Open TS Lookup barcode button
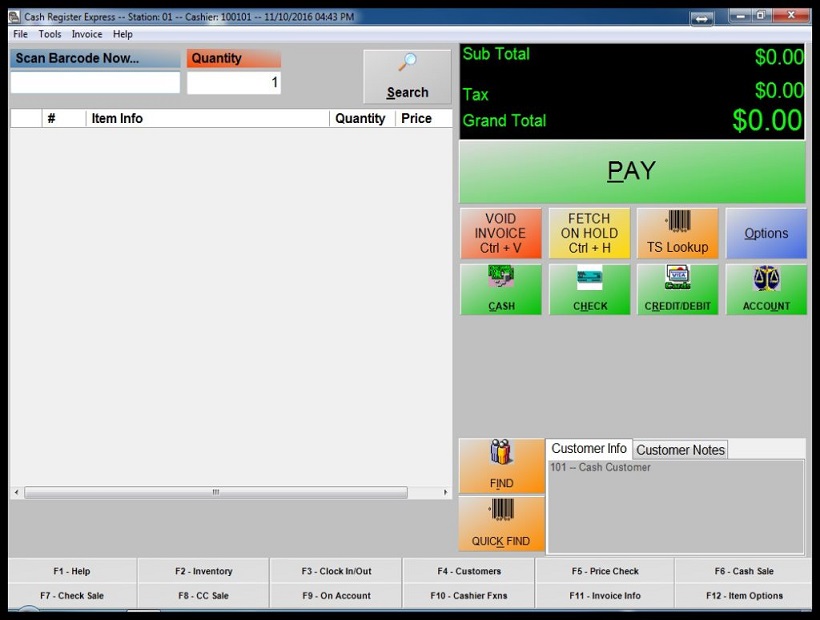Viewport: 820px width, 620px height. [x=677, y=233]
